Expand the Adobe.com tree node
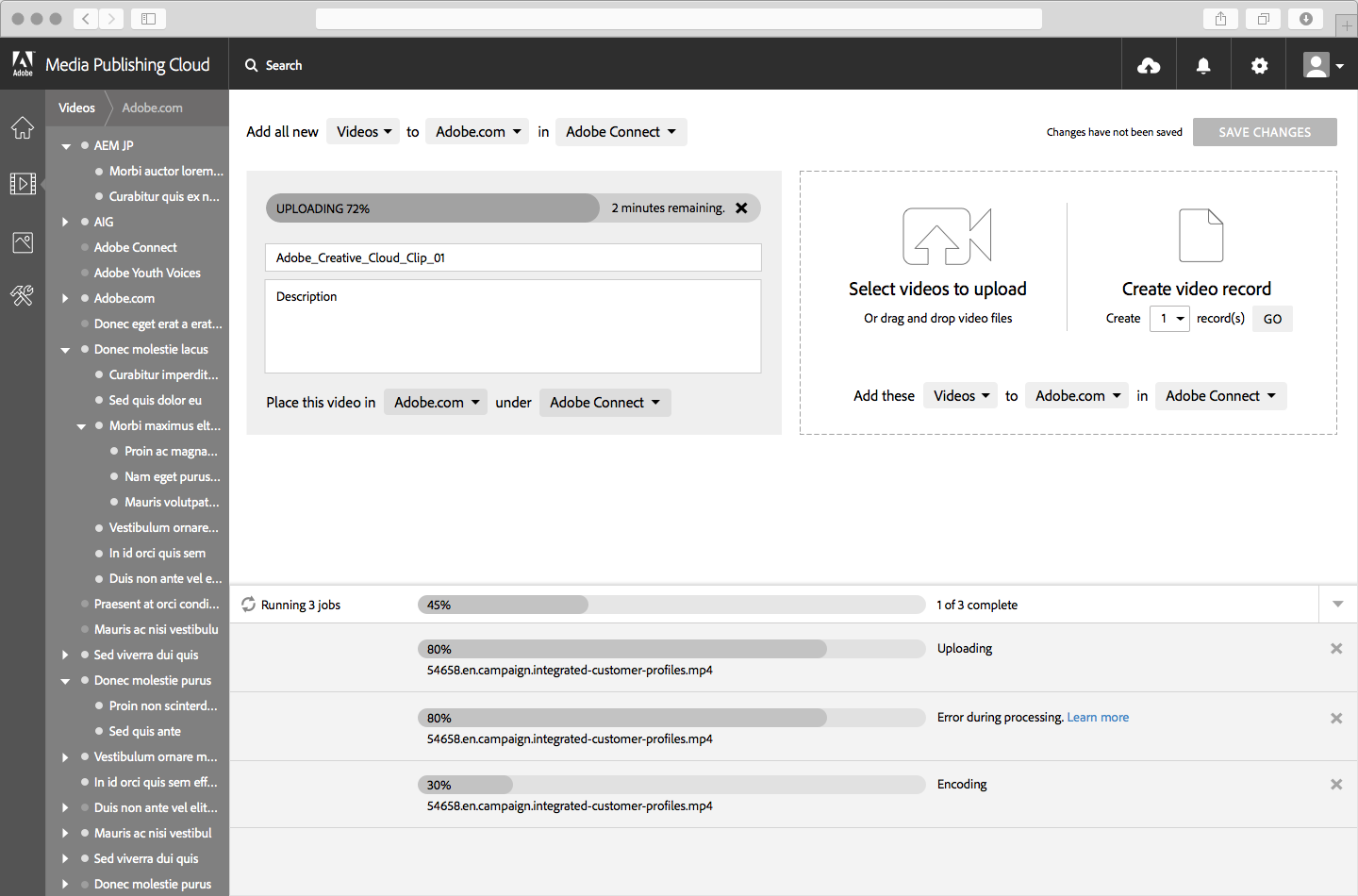The width and height of the screenshot is (1358, 896). (x=65, y=298)
